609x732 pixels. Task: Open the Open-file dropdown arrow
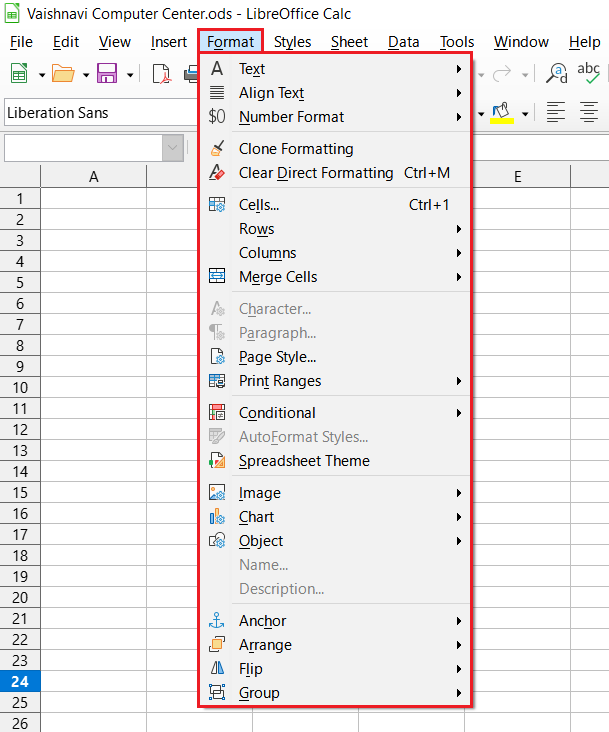[x=86, y=75]
